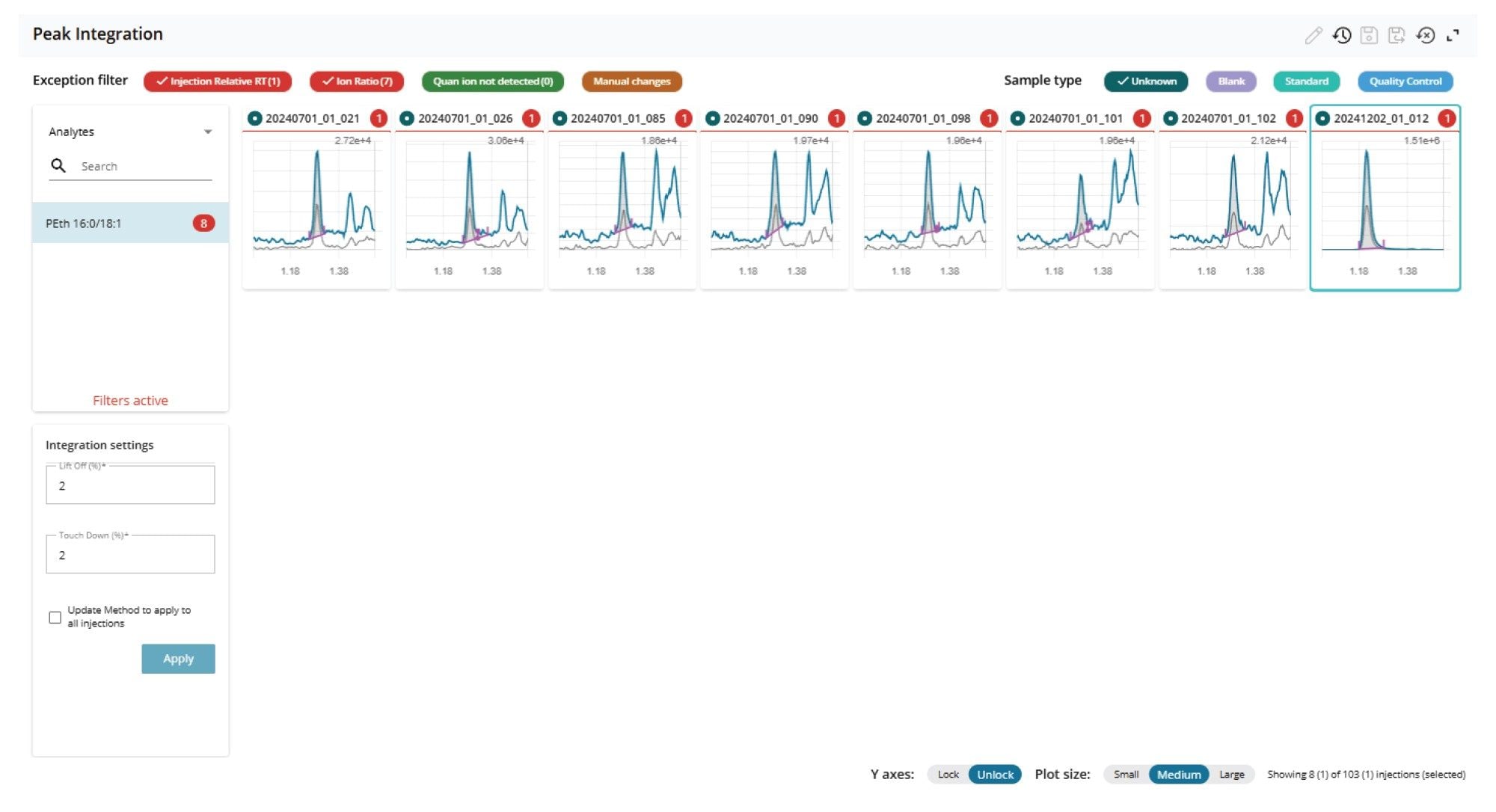1496x812 pixels.
Task: Toggle Quan ion not detected (0) filter
Action: [x=493, y=81]
